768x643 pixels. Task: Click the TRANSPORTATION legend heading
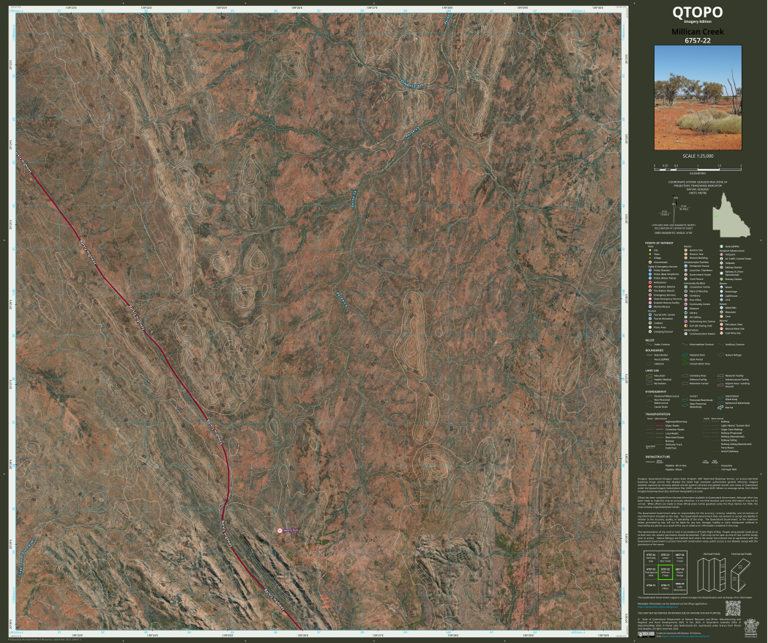[657, 414]
